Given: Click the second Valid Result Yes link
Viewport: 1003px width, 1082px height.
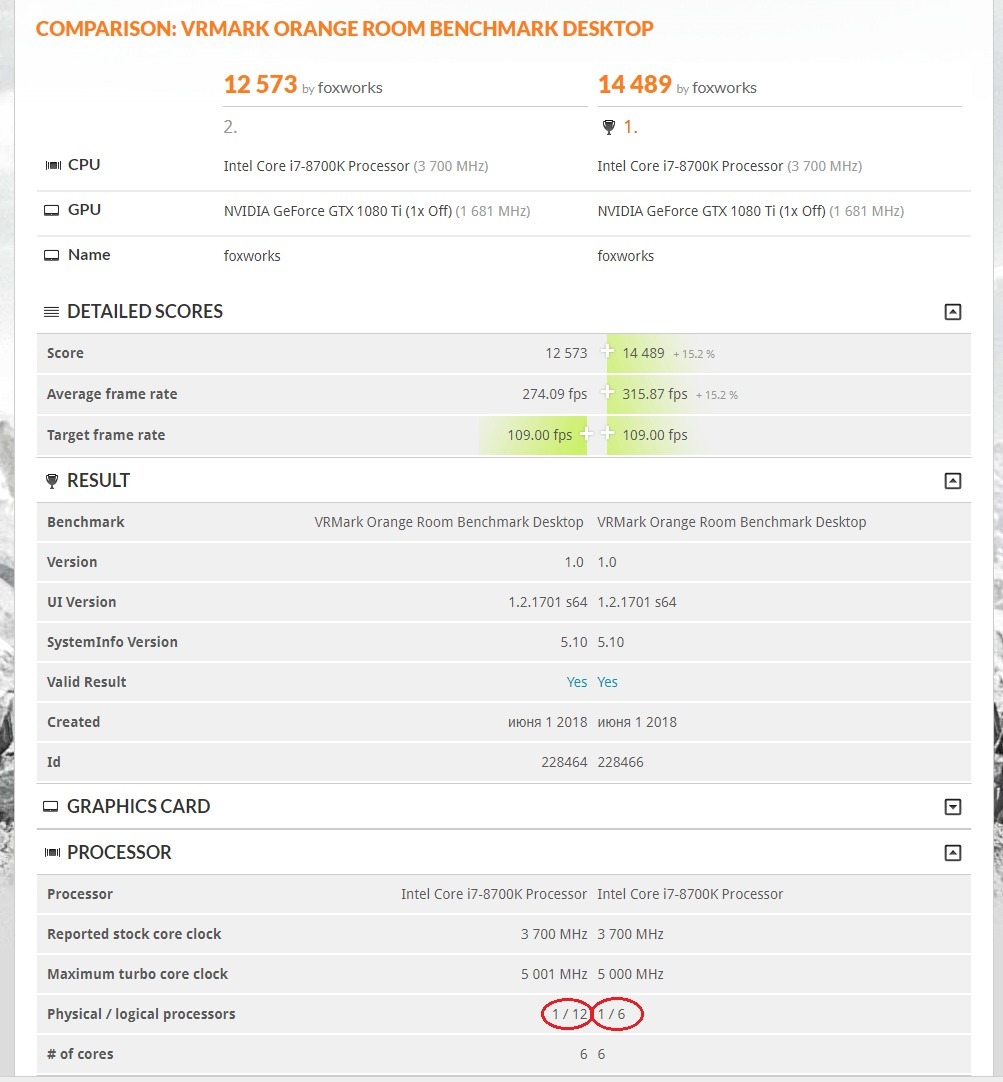Looking at the screenshot, I should [x=607, y=682].
